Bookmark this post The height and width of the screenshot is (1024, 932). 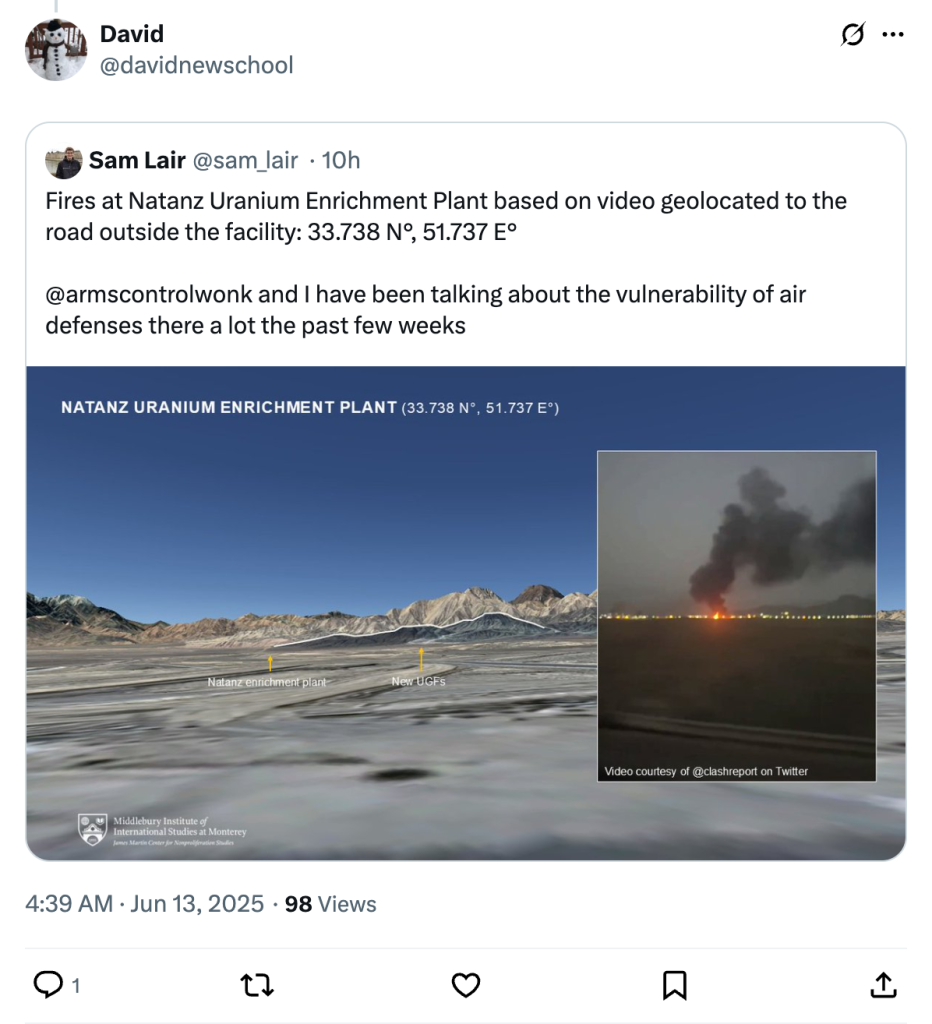[675, 986]
